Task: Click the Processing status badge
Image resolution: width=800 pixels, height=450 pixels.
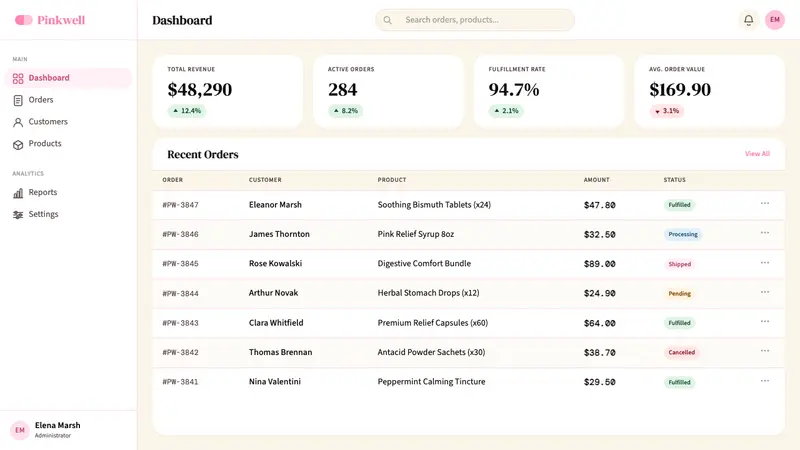Action: click(683, 235)
